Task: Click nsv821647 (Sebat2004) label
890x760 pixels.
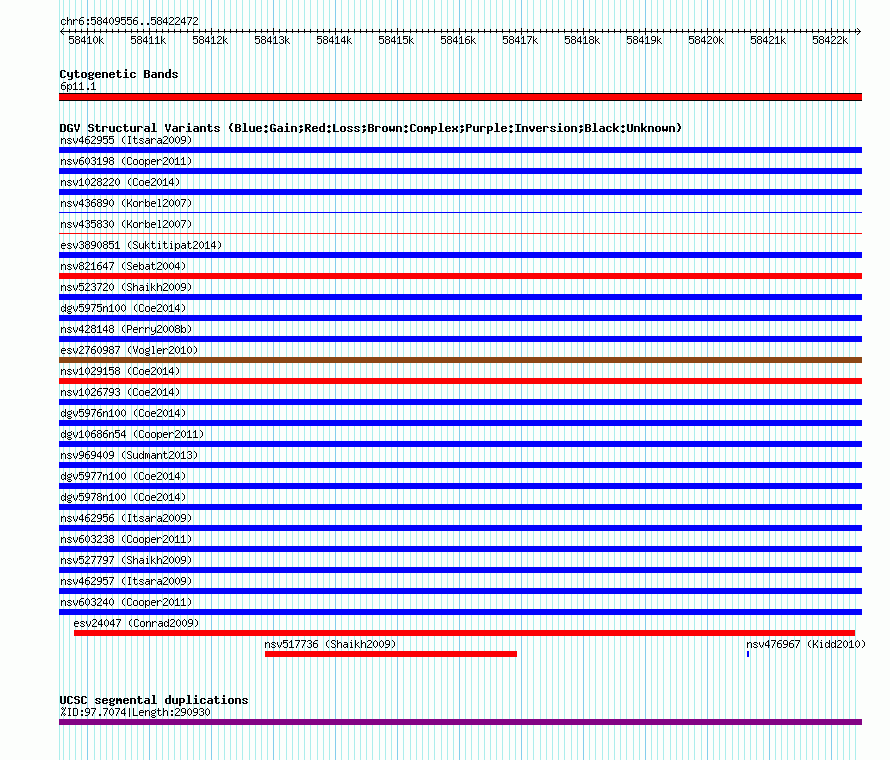Action: [123, 266]
